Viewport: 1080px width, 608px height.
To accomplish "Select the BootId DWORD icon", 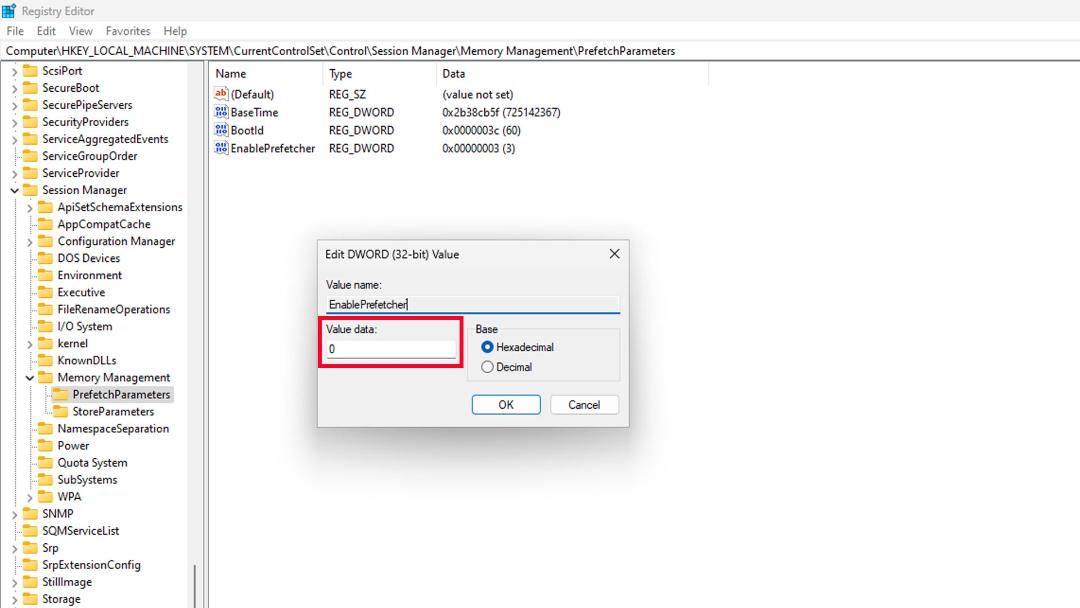I will (x=221, y=130).
